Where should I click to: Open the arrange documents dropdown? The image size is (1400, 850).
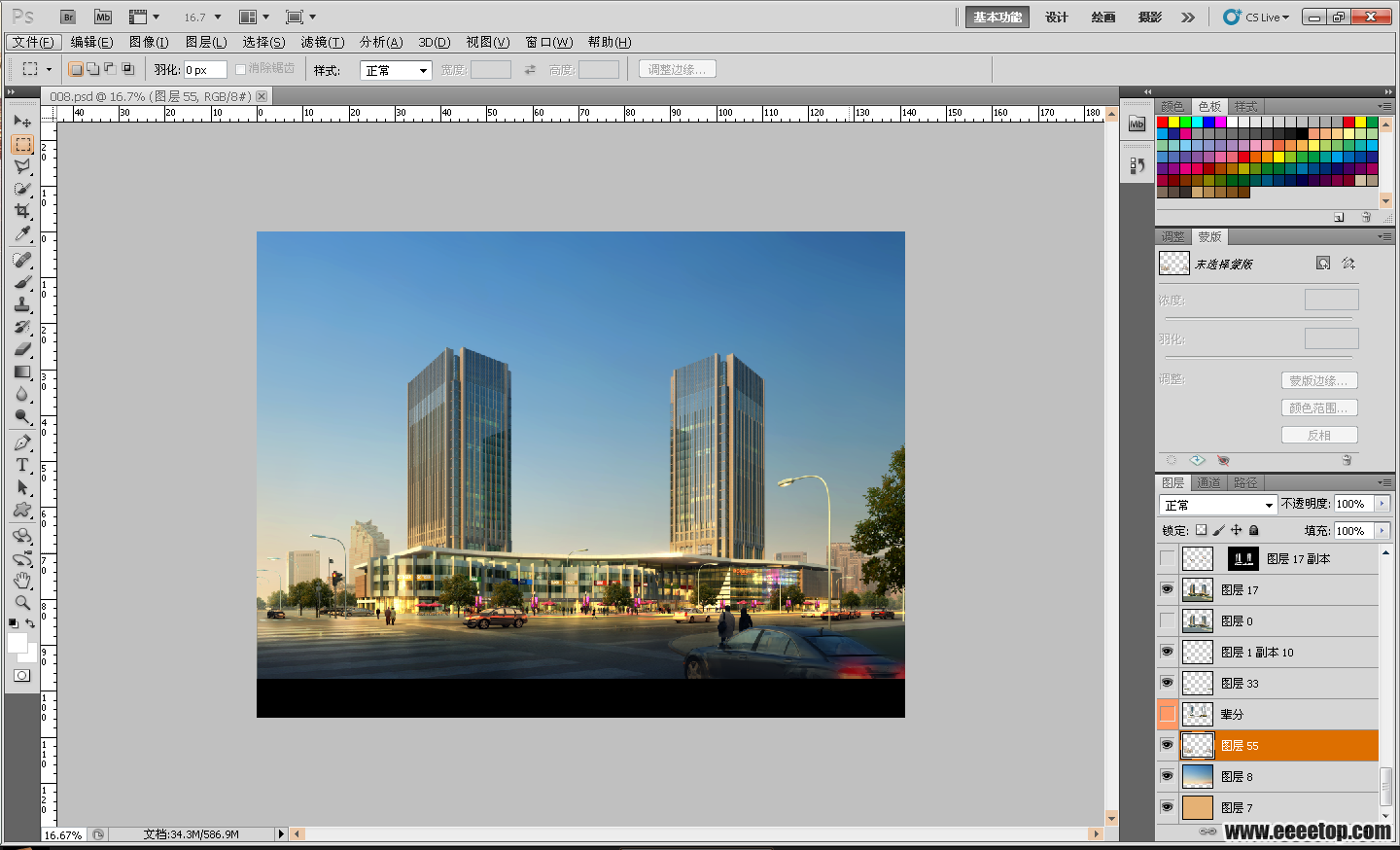pyautogui.click(x=254, y=17)
